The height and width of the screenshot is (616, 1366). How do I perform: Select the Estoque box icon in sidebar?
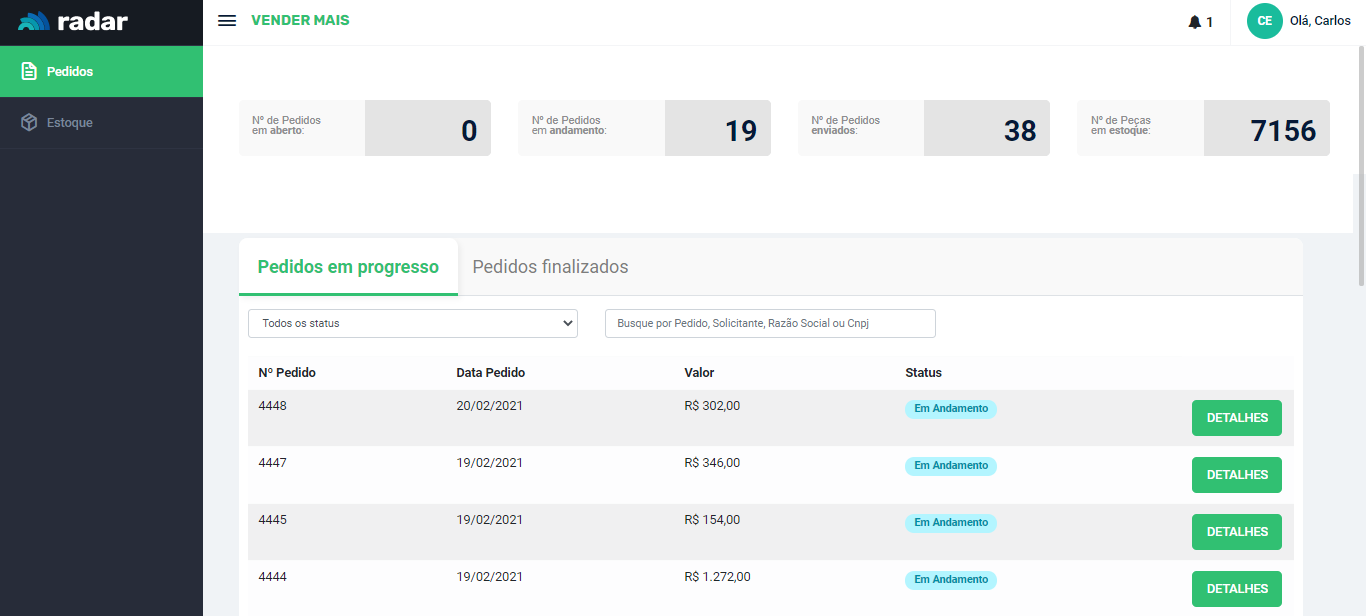coord(29,123)
